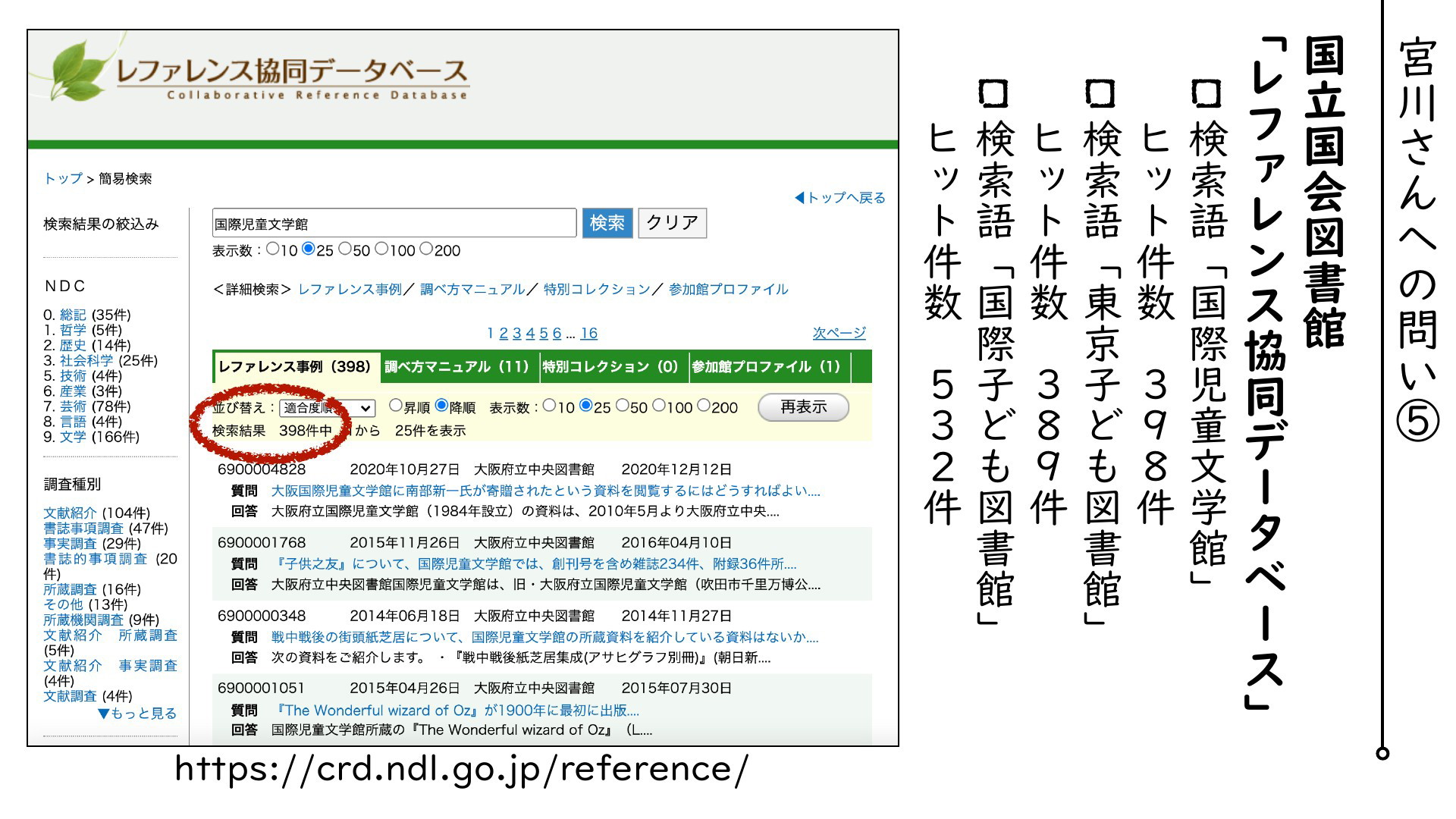Switch to 調べ方マニュアル (11) tab
This screenshot has height=819, width=1456.
pos(457,367)
